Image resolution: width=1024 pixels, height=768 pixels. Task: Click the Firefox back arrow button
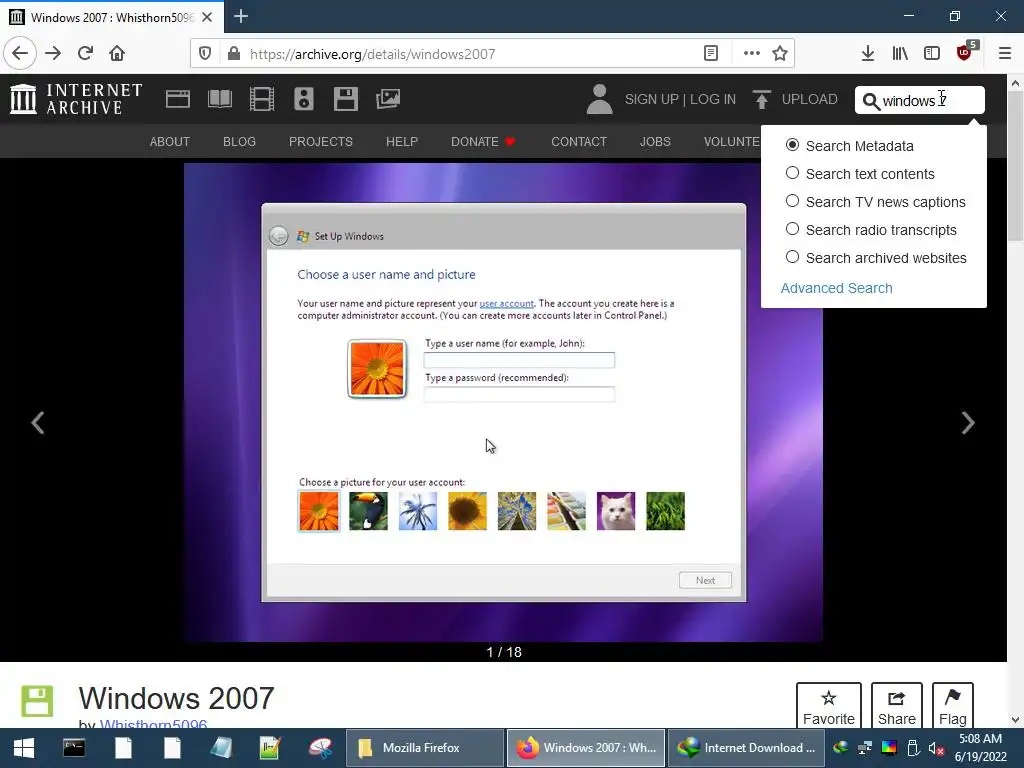click(x=20, y=54)
